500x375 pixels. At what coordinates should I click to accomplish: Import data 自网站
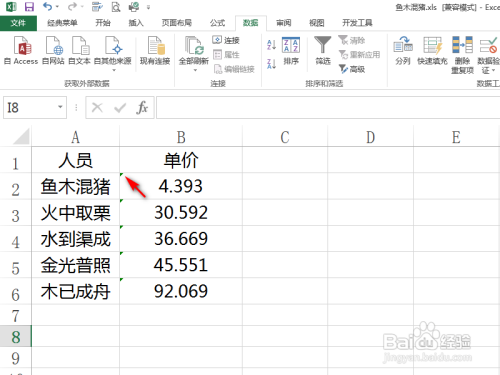coord(54,50)
